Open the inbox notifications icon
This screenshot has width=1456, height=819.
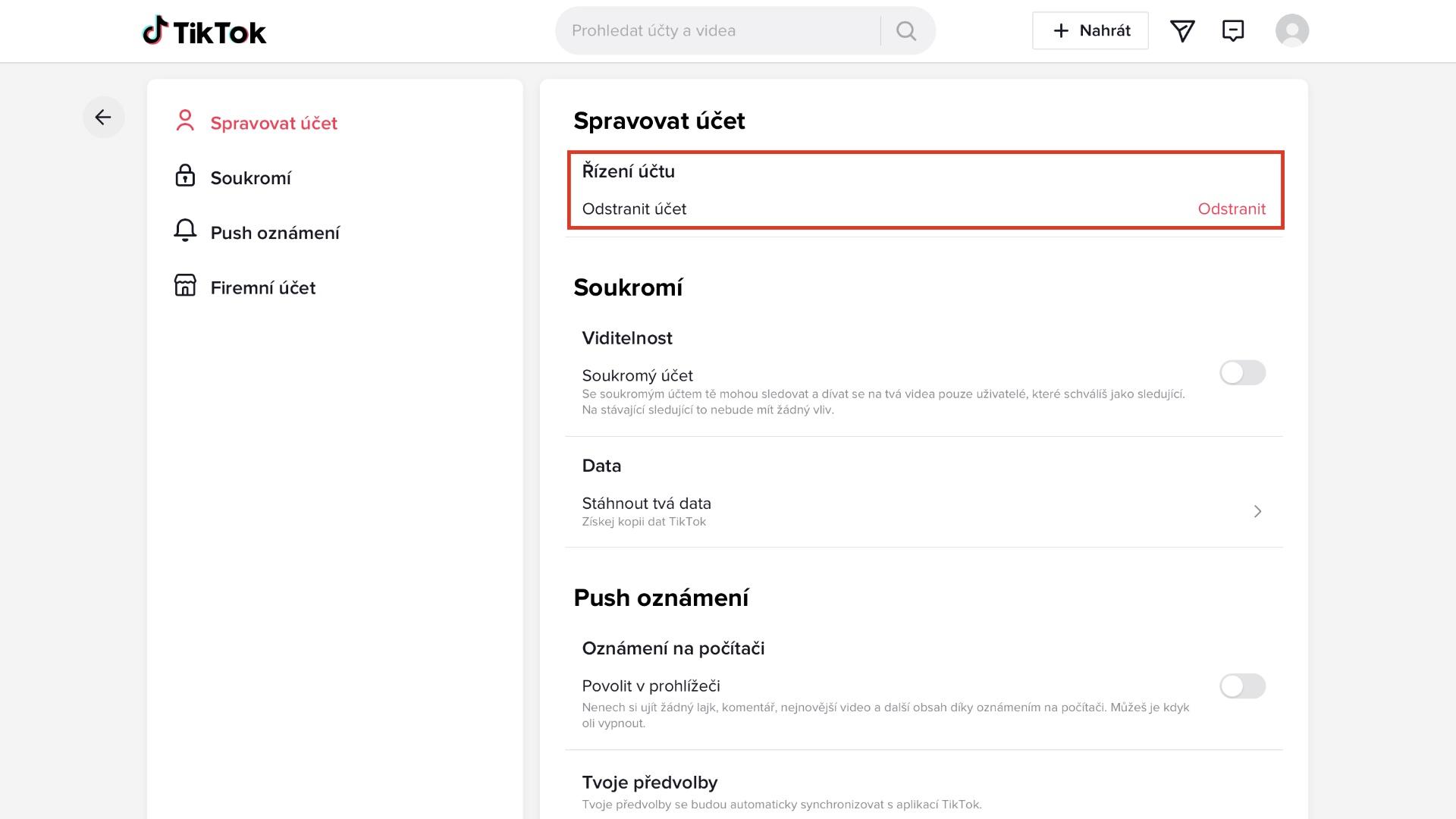click(x=1233, y=31)
